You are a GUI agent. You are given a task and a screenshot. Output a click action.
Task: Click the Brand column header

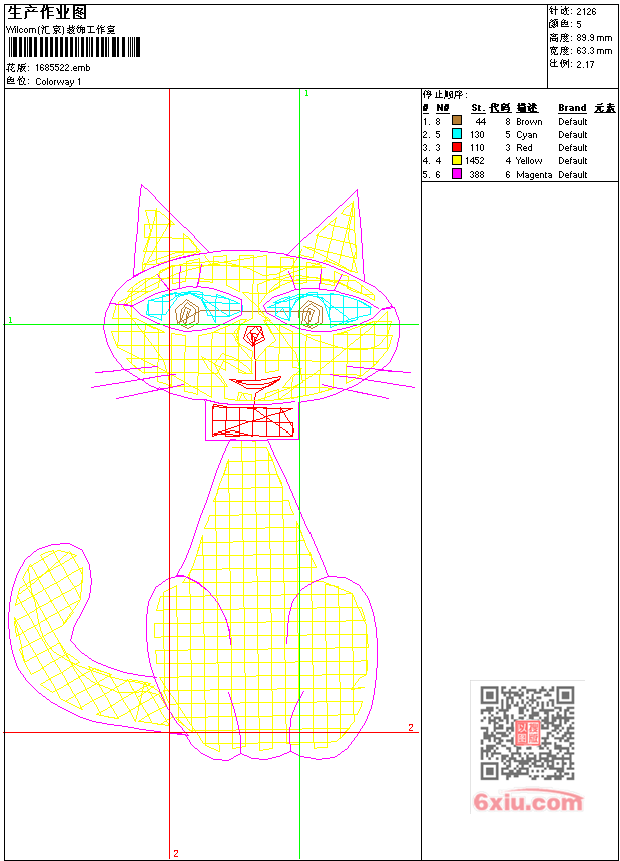click(x=572, y=108)
